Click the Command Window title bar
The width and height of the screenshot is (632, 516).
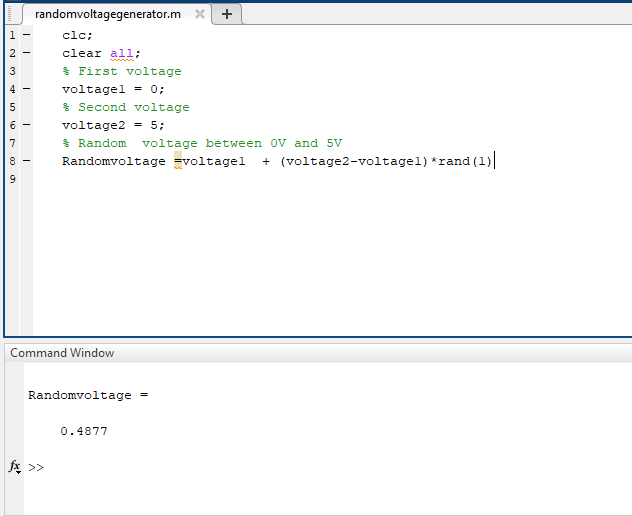click(318, 353)
